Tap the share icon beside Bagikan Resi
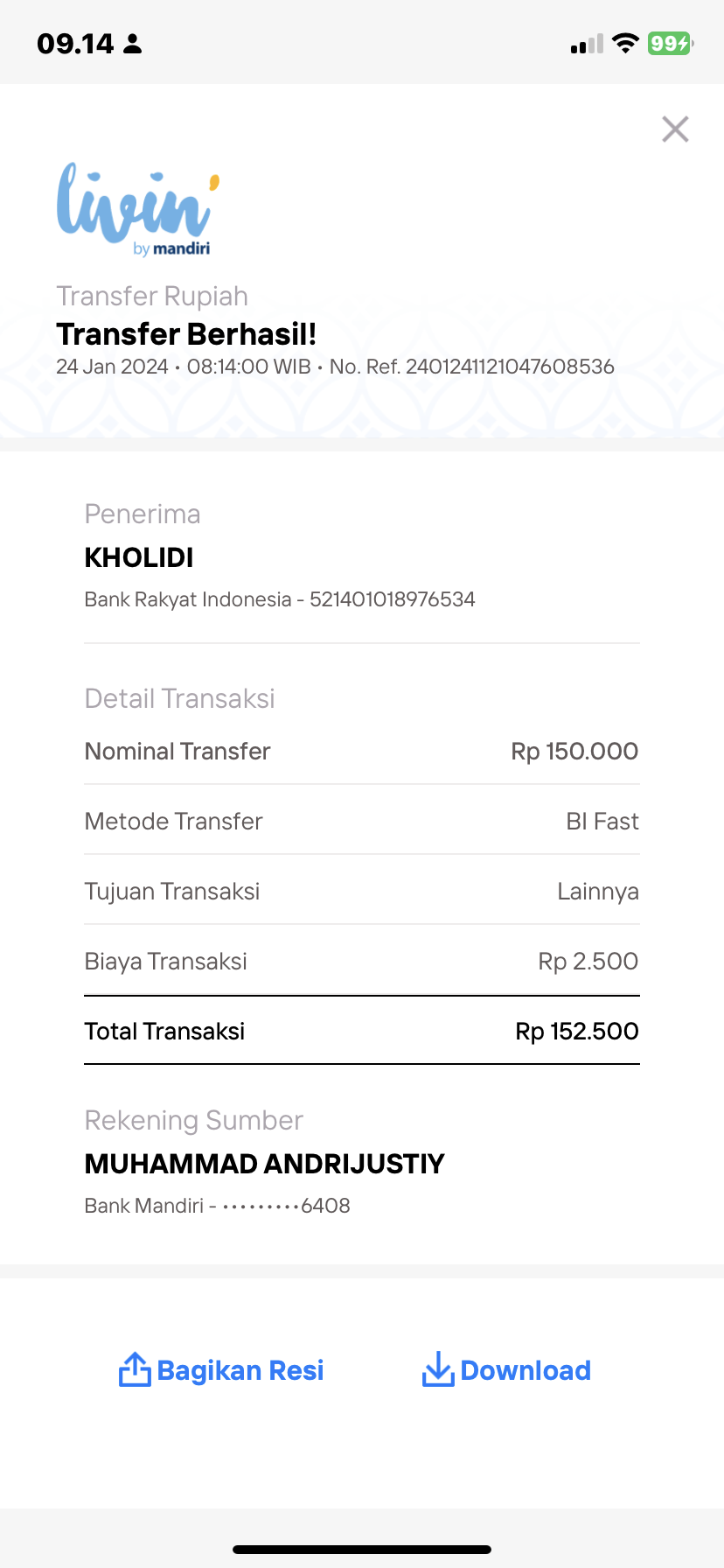This screenshot has height=1568, width=724. (x=135, y=1369)
